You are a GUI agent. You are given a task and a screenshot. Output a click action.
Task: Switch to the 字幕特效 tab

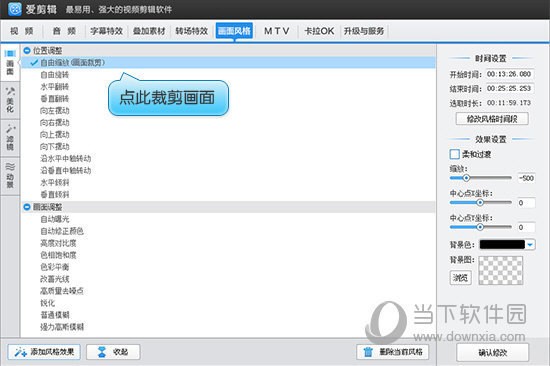107,31
